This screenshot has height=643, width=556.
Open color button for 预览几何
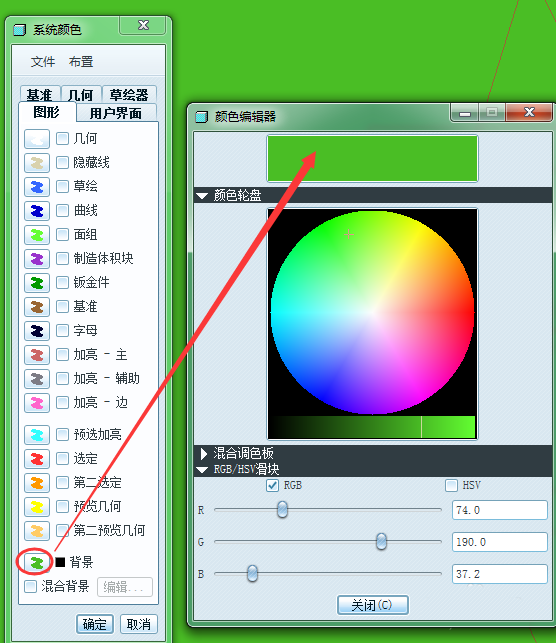(37, 507)
